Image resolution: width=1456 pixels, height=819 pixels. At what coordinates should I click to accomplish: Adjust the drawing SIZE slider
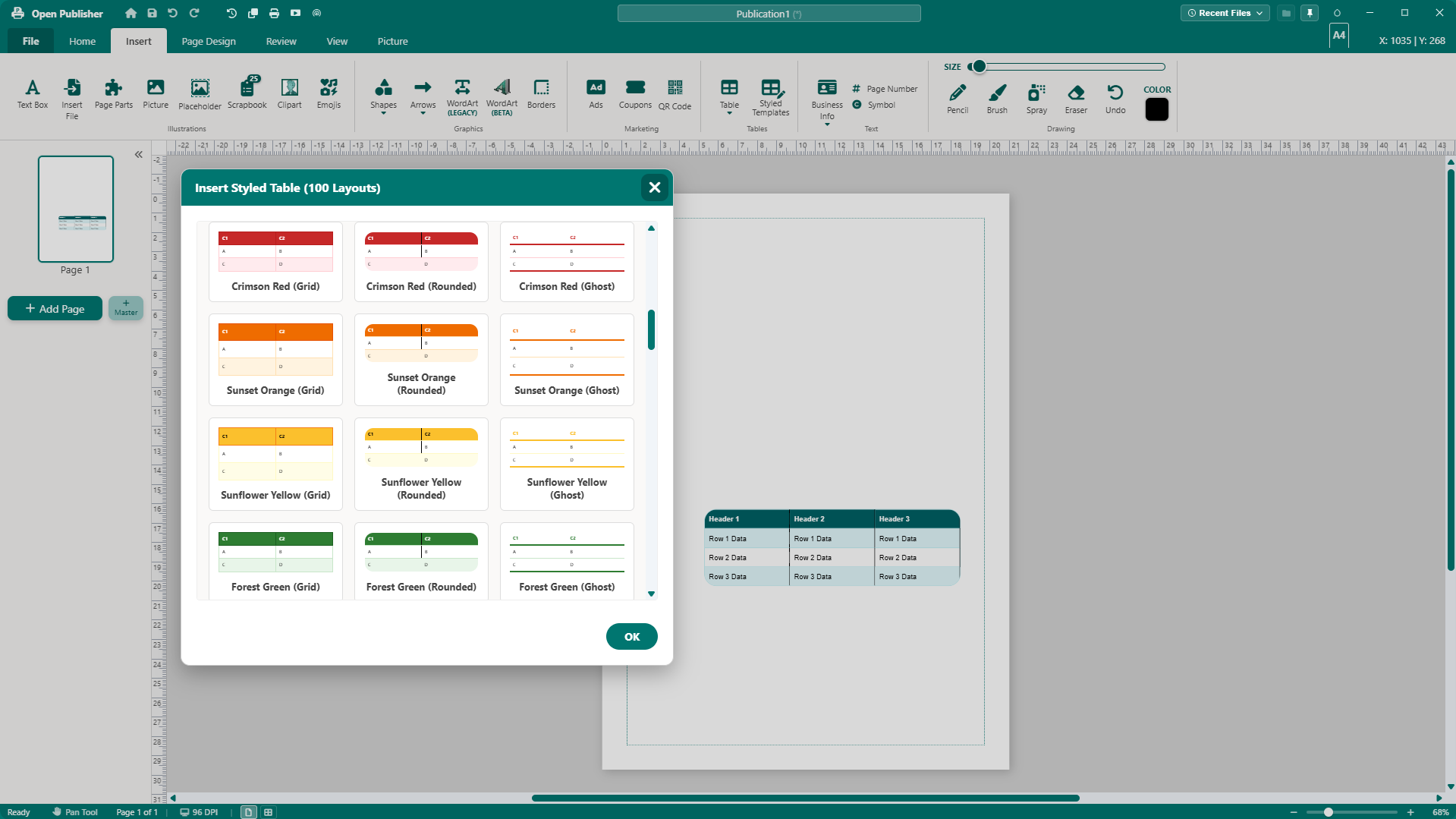1066,67
